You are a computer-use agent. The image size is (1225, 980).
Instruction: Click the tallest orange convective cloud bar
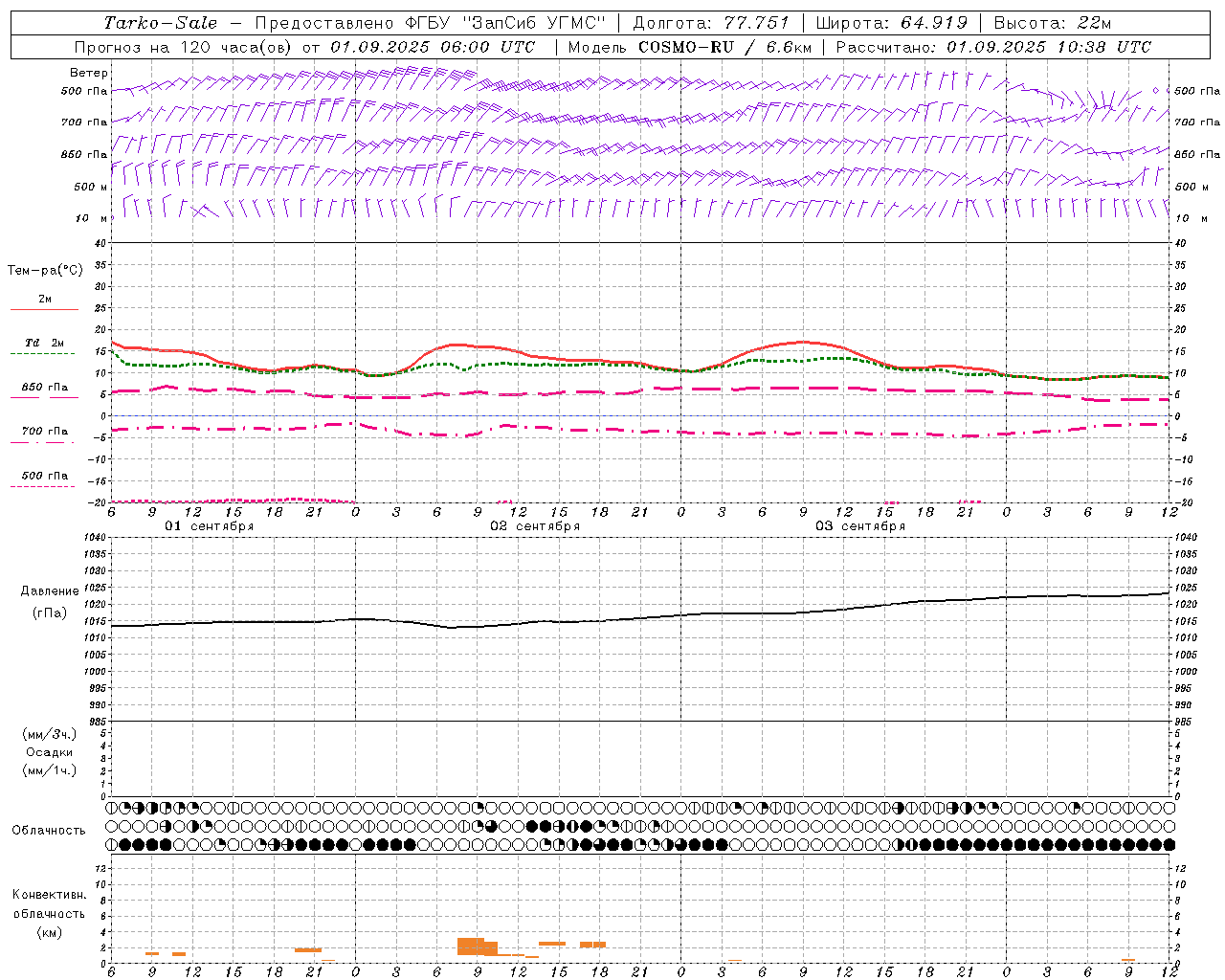coord(471,947)
